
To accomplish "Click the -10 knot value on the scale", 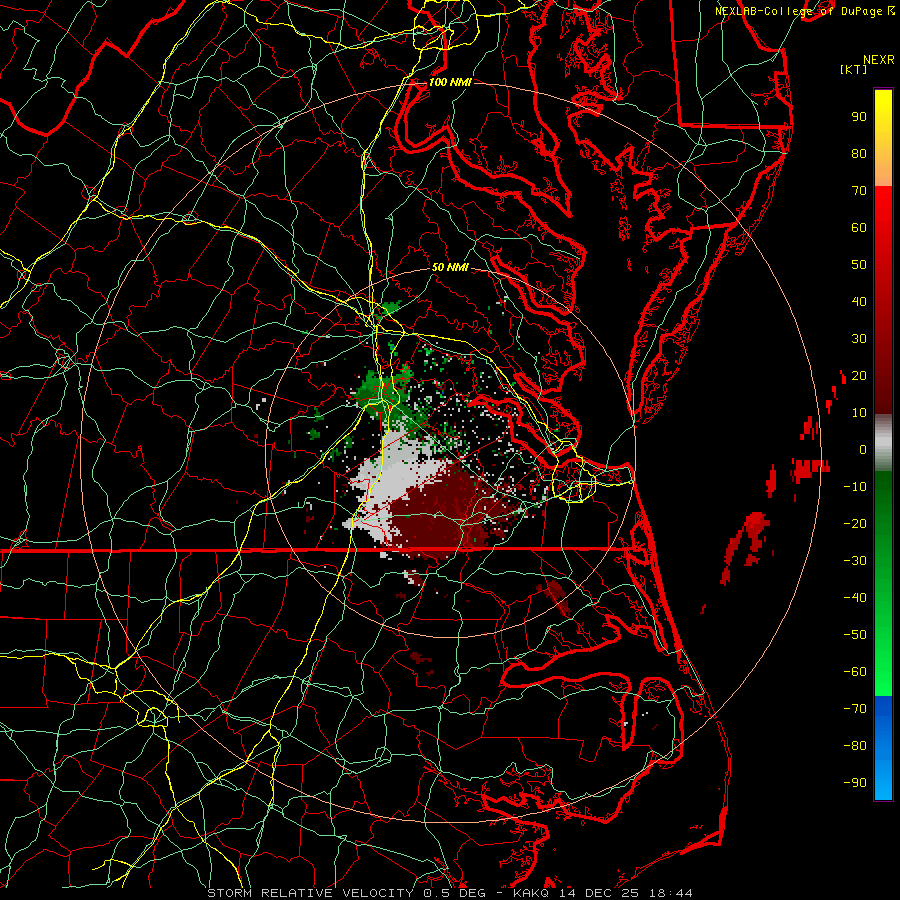I will click(x=855, y=487).
